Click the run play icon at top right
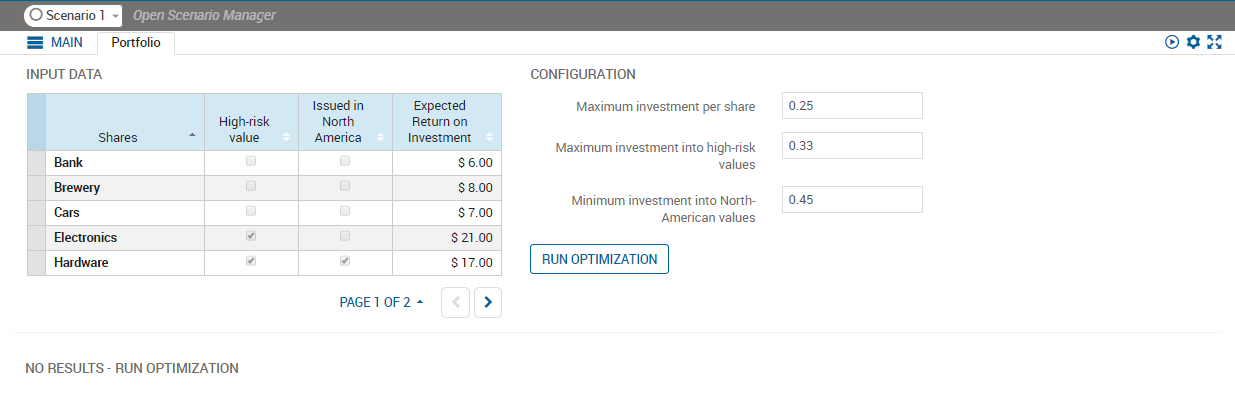 1172,42
